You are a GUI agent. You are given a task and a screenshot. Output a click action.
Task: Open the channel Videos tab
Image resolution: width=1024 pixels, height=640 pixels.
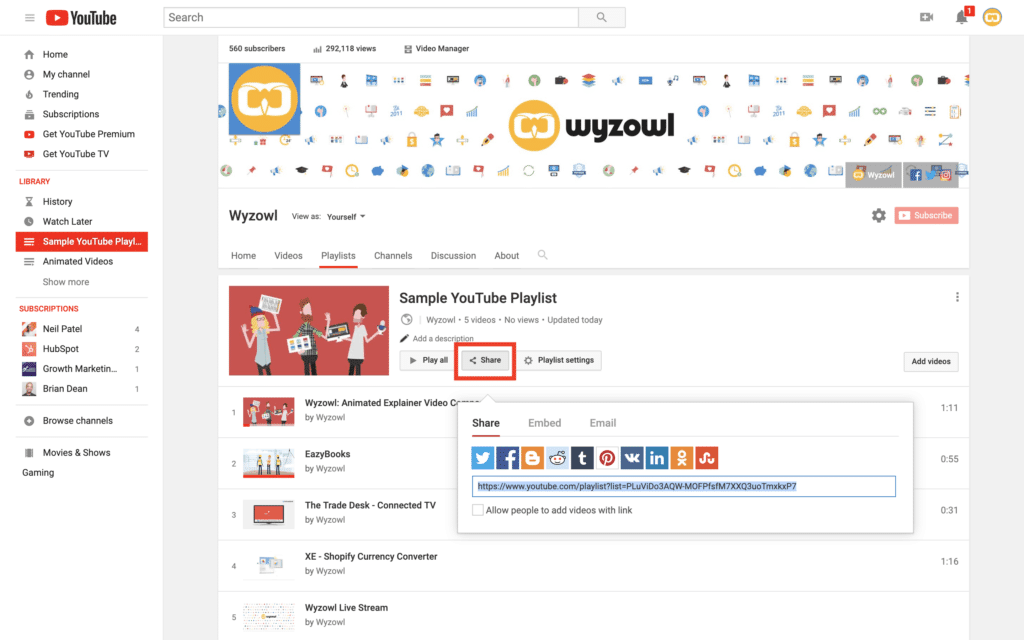(x=288, y=255)
